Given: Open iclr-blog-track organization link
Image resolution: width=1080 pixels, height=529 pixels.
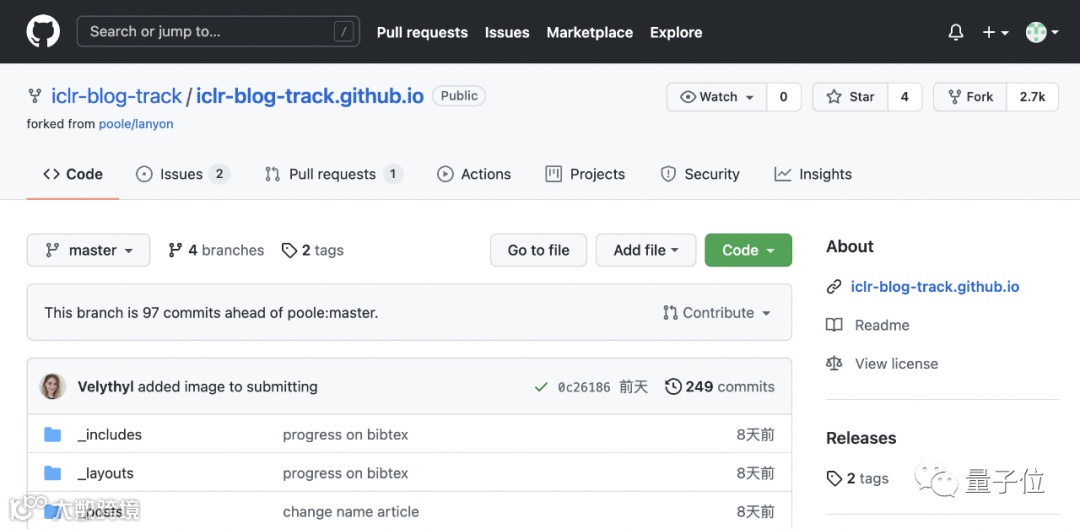Looking at the screenshot, I should coord(116,96).
